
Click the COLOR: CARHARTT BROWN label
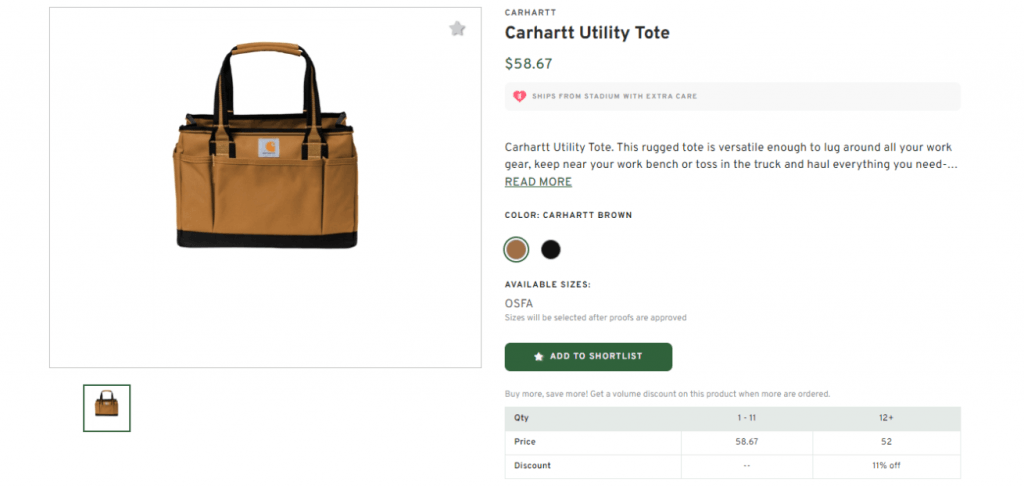[x=568, y=215]
